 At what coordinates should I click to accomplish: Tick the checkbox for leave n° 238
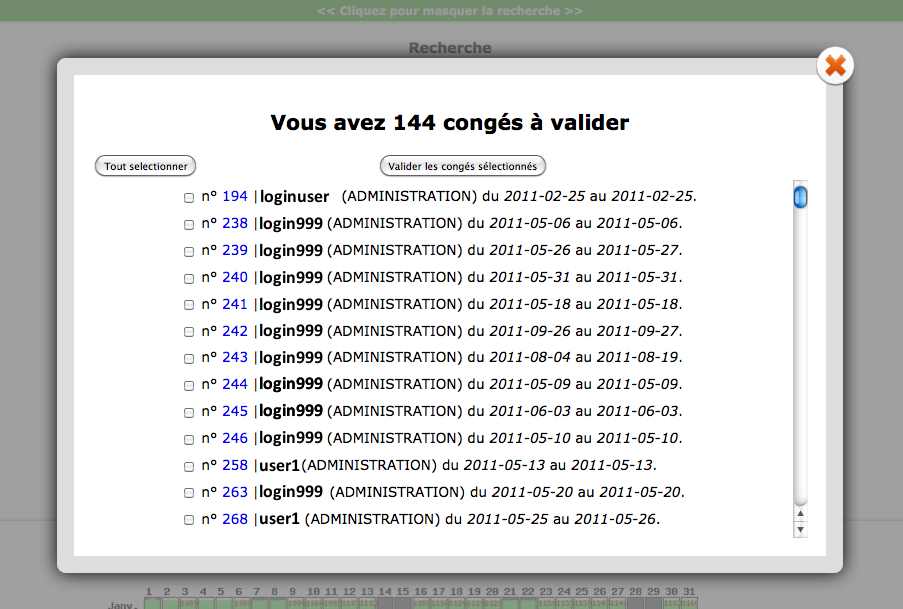click(x=189, y=225)
